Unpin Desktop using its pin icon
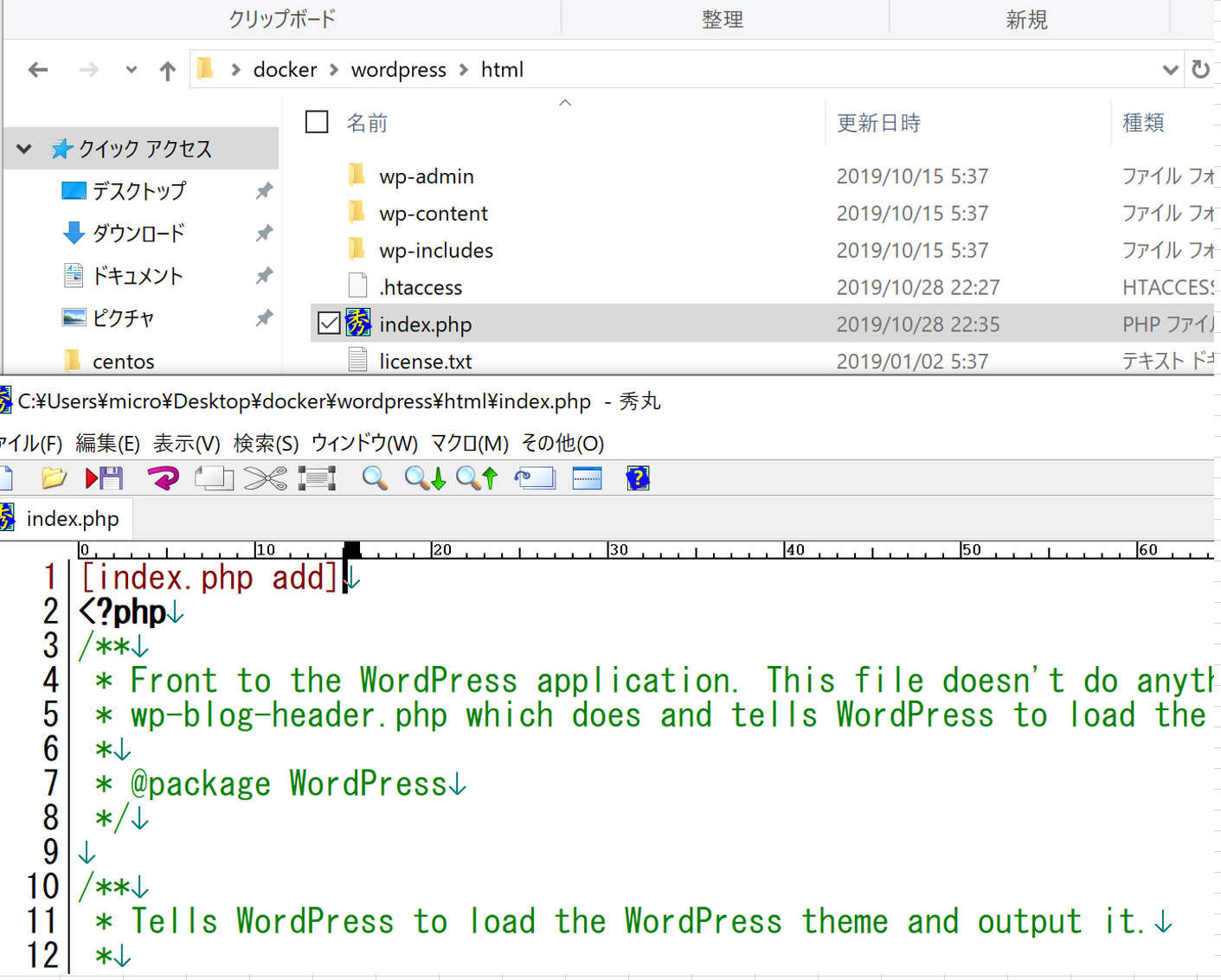 264,190
